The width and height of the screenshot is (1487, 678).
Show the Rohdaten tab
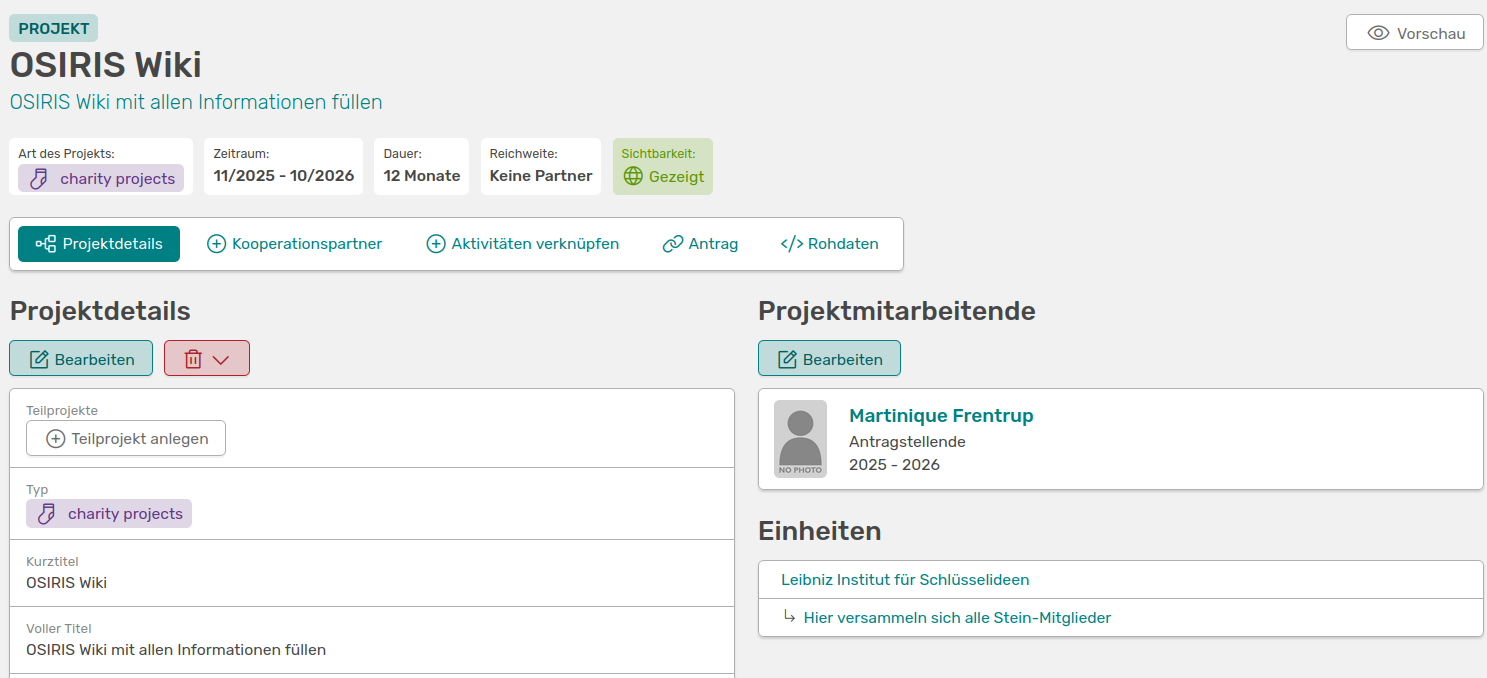(829, 244)
